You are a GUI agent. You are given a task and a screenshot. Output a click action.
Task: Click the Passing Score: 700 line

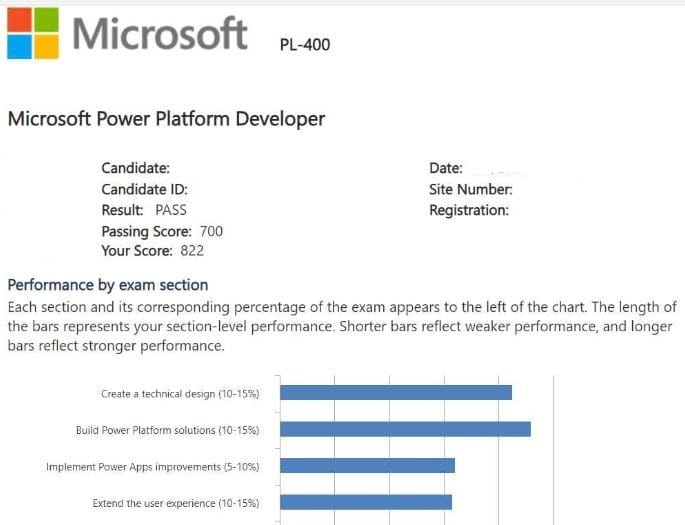tap(162, 231)
